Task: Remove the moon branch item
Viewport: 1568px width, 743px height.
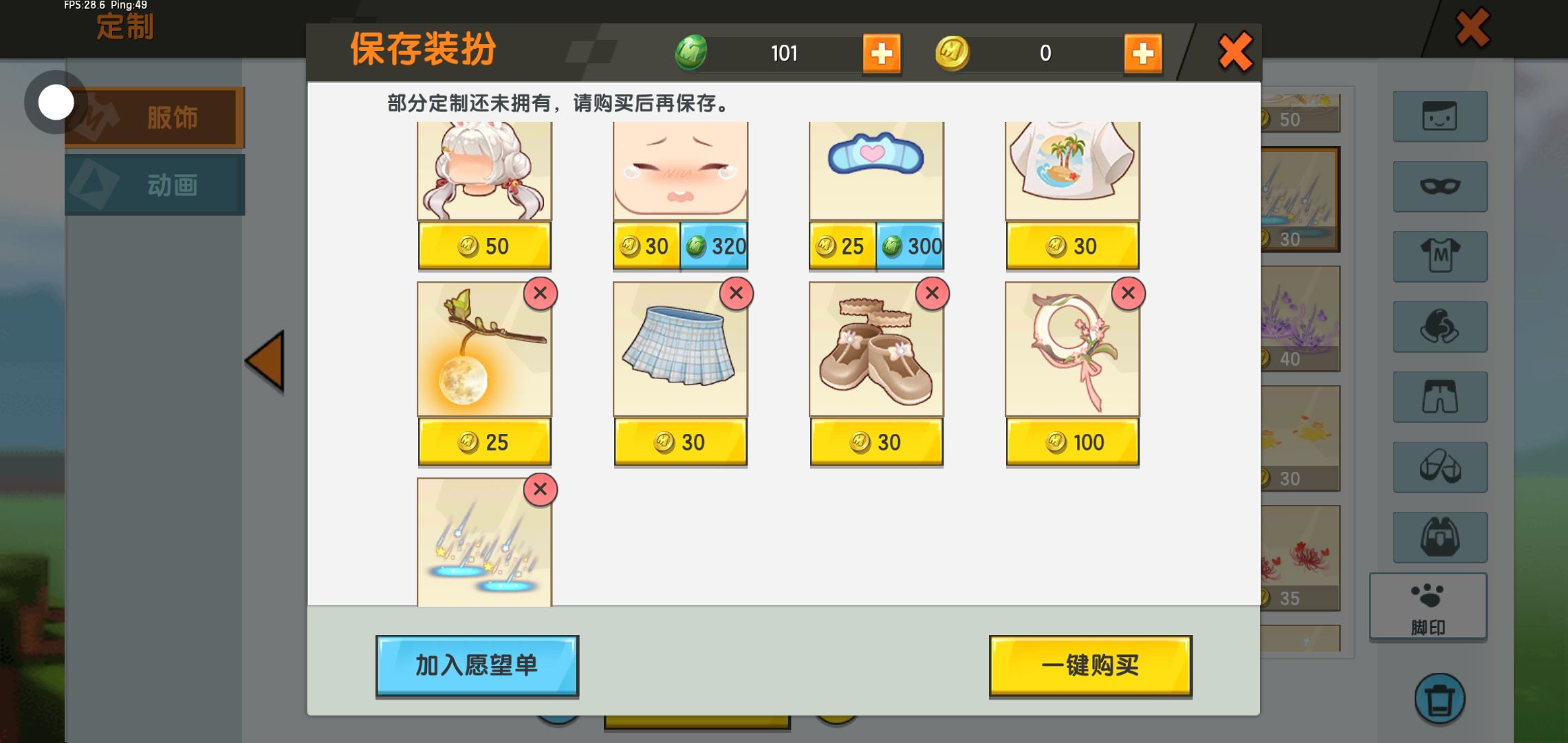Action: (x=541, y=294)
